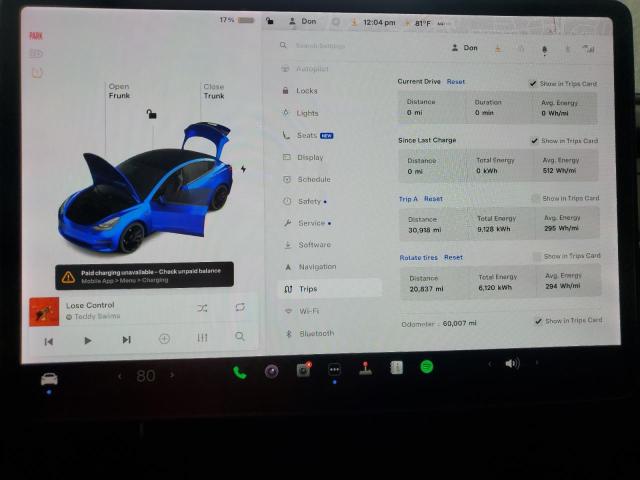Screen dimensions: 640x480
Task: Open Don profile in settings header
Action: pyautogui.click(x=464, y=48)
